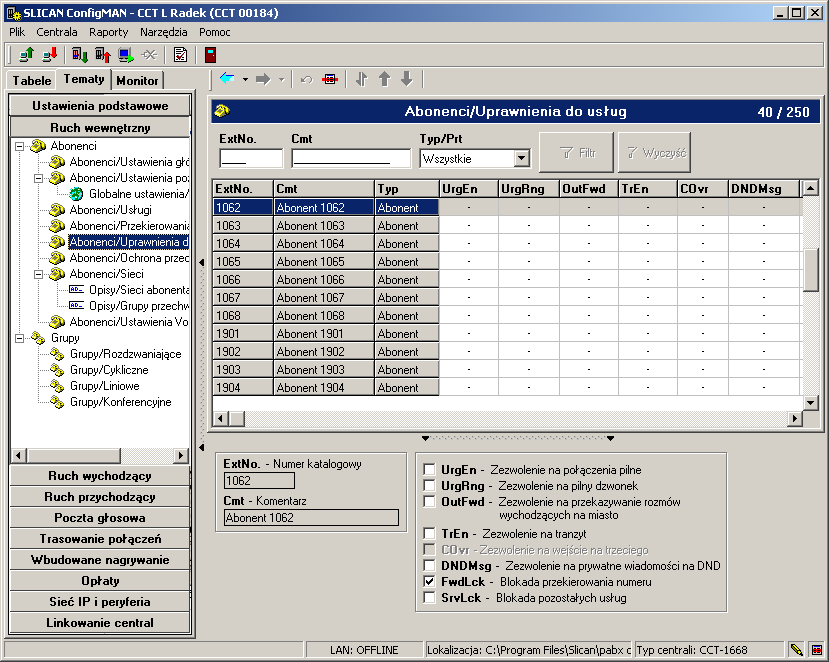The width and height of the screenshot is (829, 662).
Task: Open the Narzędzia menu
Action: (163, 32)
